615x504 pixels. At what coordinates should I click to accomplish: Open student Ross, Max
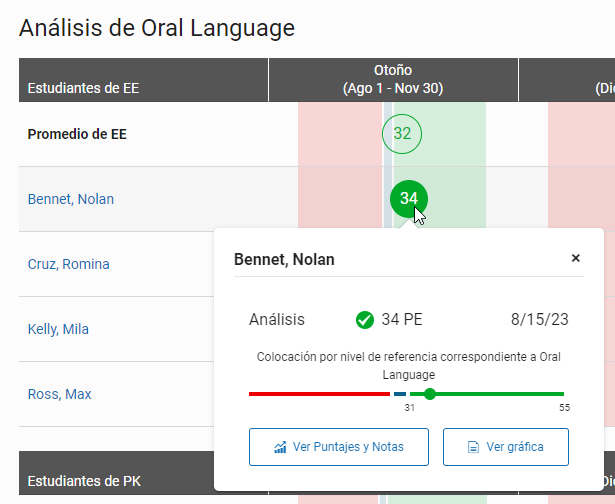coord(59,394)
